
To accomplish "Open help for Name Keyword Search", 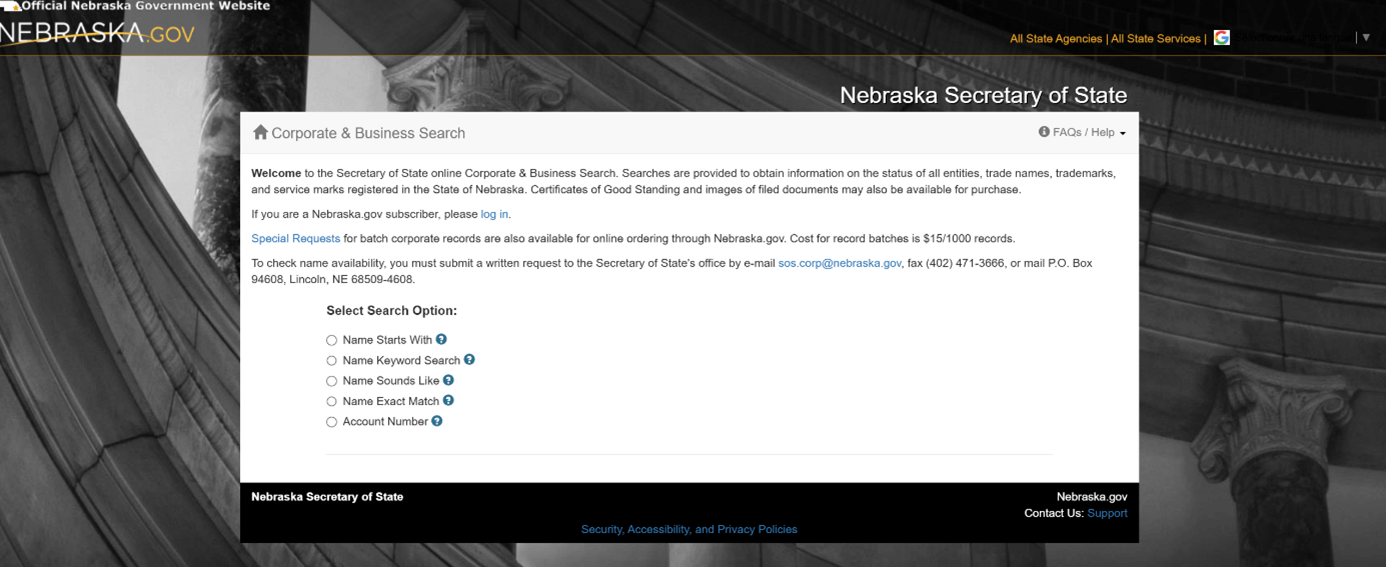I will coord(469,359).
